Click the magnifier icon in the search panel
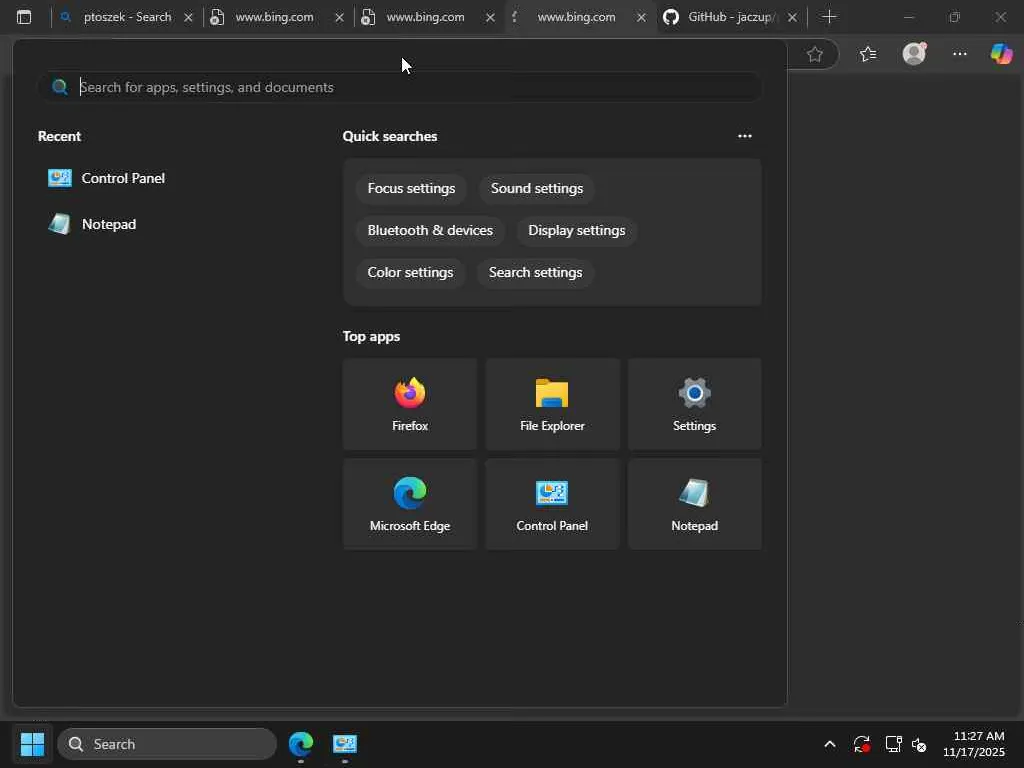 (x=60, y=87)
